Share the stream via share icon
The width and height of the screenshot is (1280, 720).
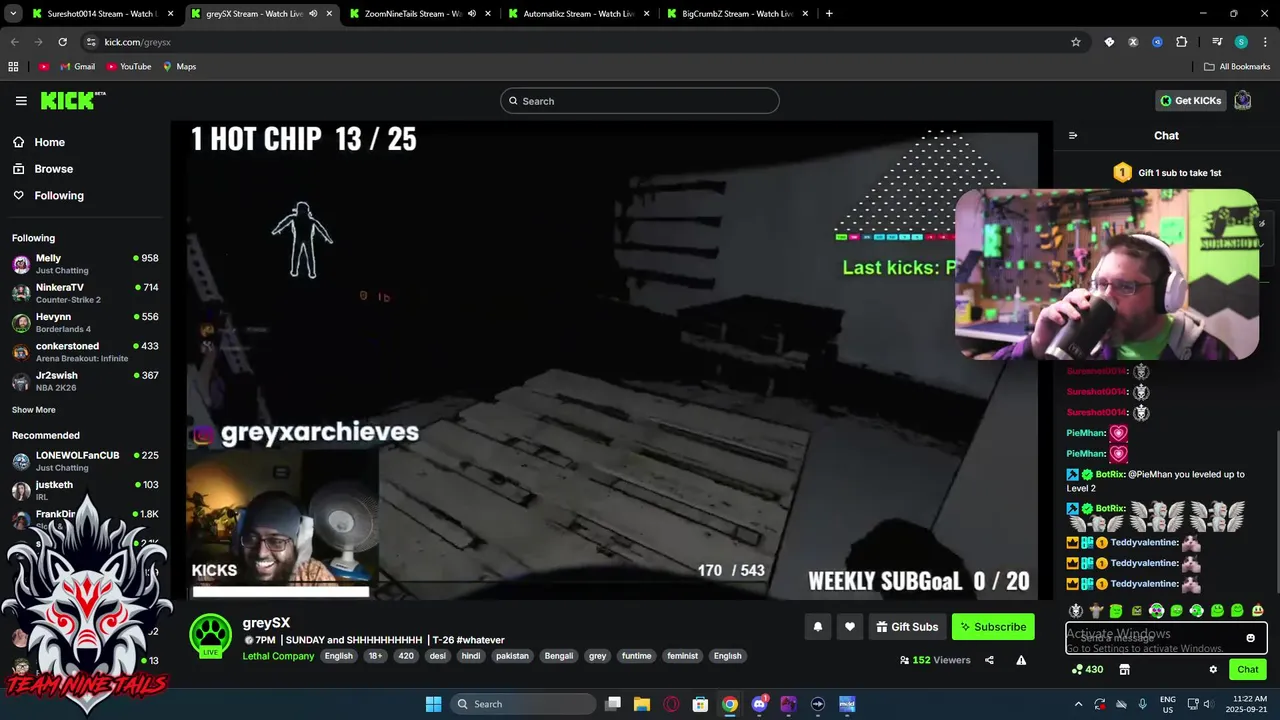pyautogui.click(x=989, y=660)
